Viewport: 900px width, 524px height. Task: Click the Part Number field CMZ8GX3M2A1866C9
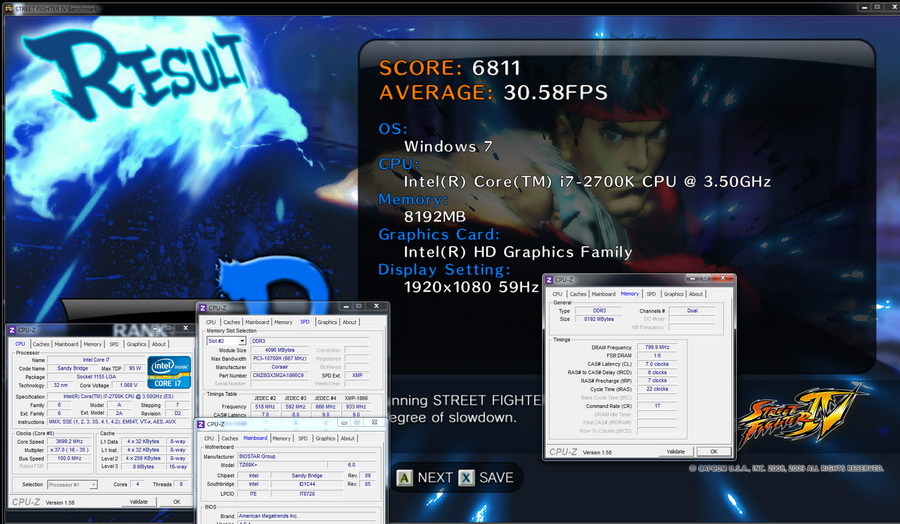[280, 375]
